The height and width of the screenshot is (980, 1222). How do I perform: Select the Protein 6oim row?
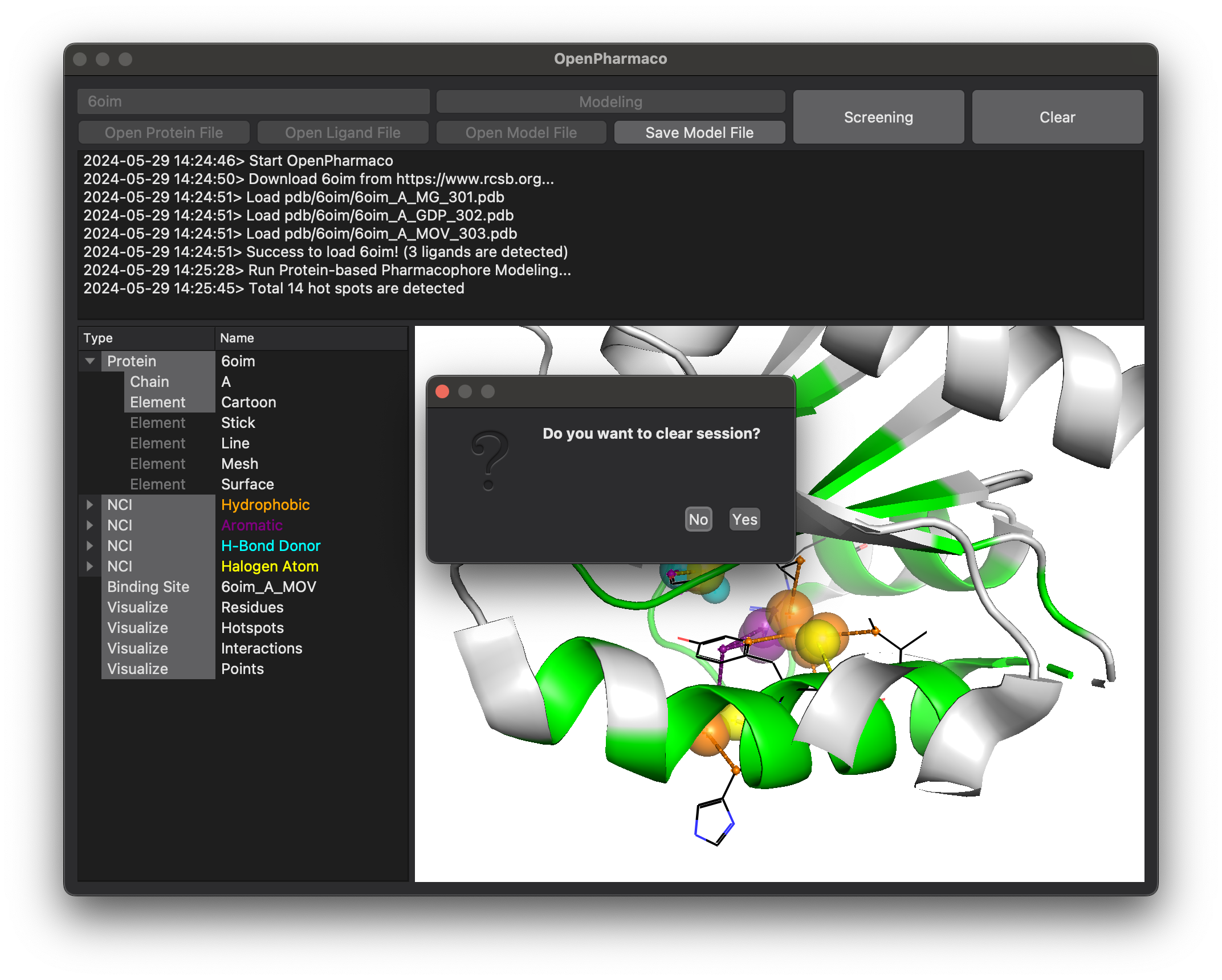tap(243, 361)
